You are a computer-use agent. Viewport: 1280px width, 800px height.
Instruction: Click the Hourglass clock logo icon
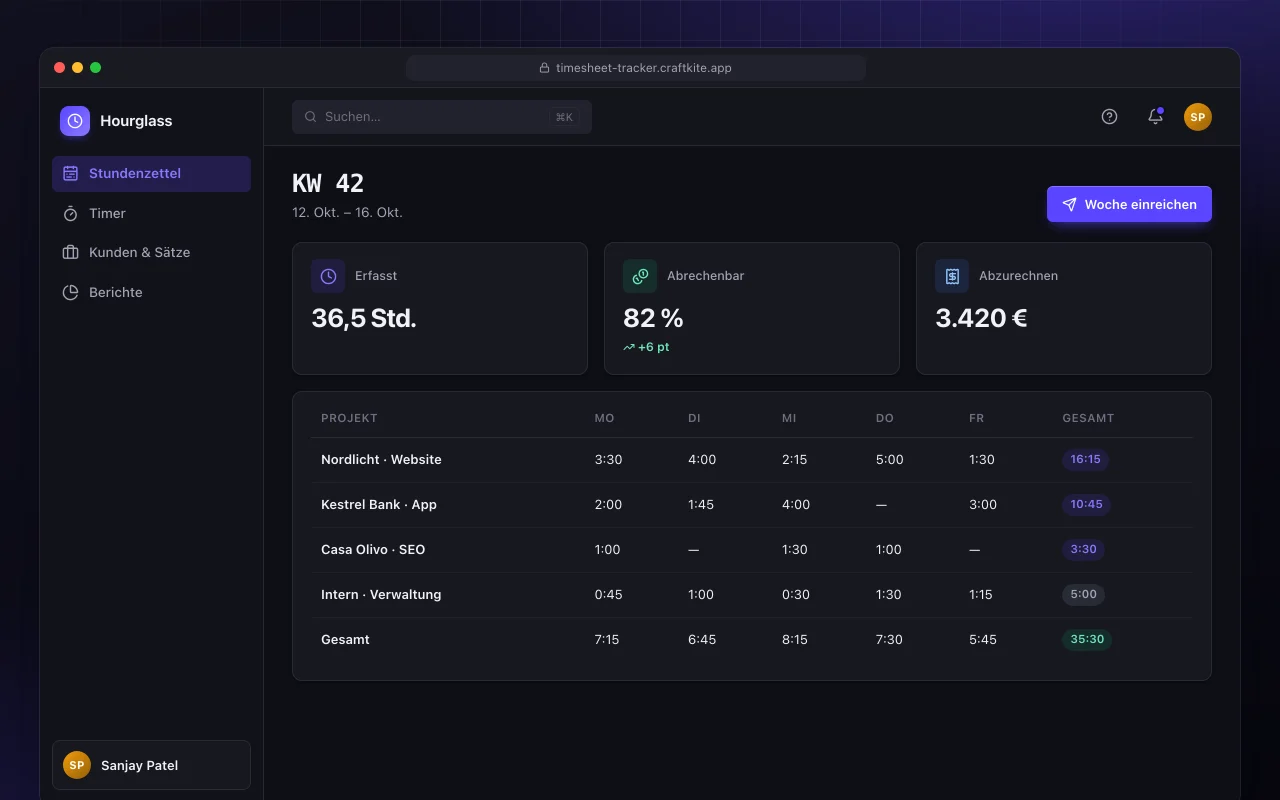pyautogui.click(x=75, y=121)
